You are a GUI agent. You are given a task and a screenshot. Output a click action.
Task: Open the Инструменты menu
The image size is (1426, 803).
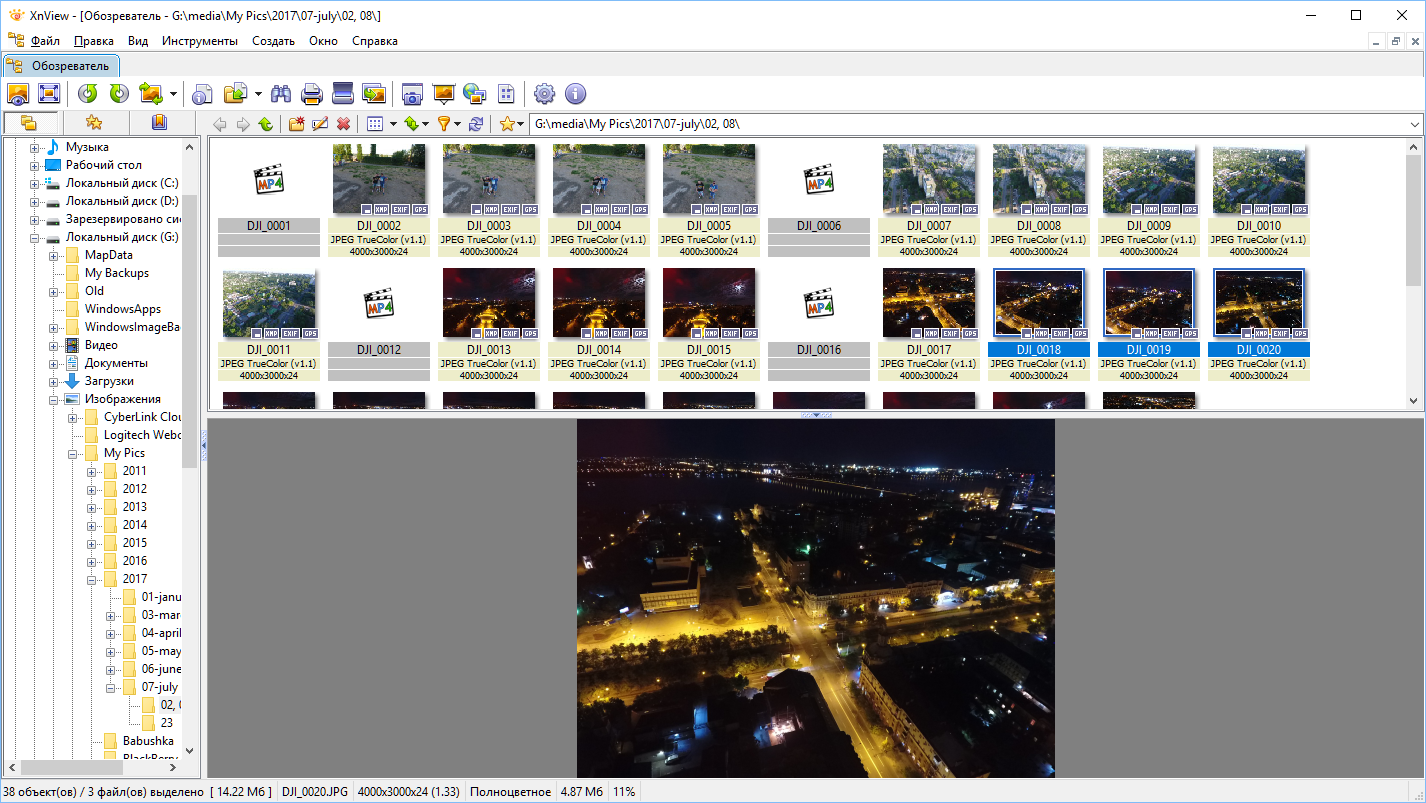coord(200,41)
